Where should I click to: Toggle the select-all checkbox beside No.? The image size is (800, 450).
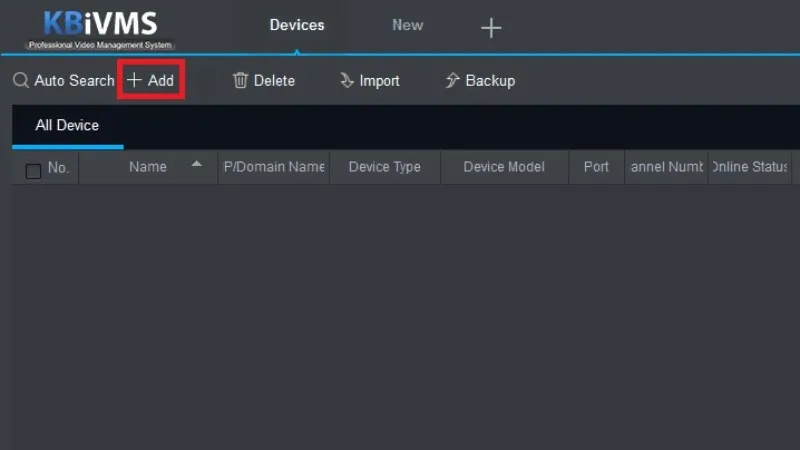tap(33, 171)
